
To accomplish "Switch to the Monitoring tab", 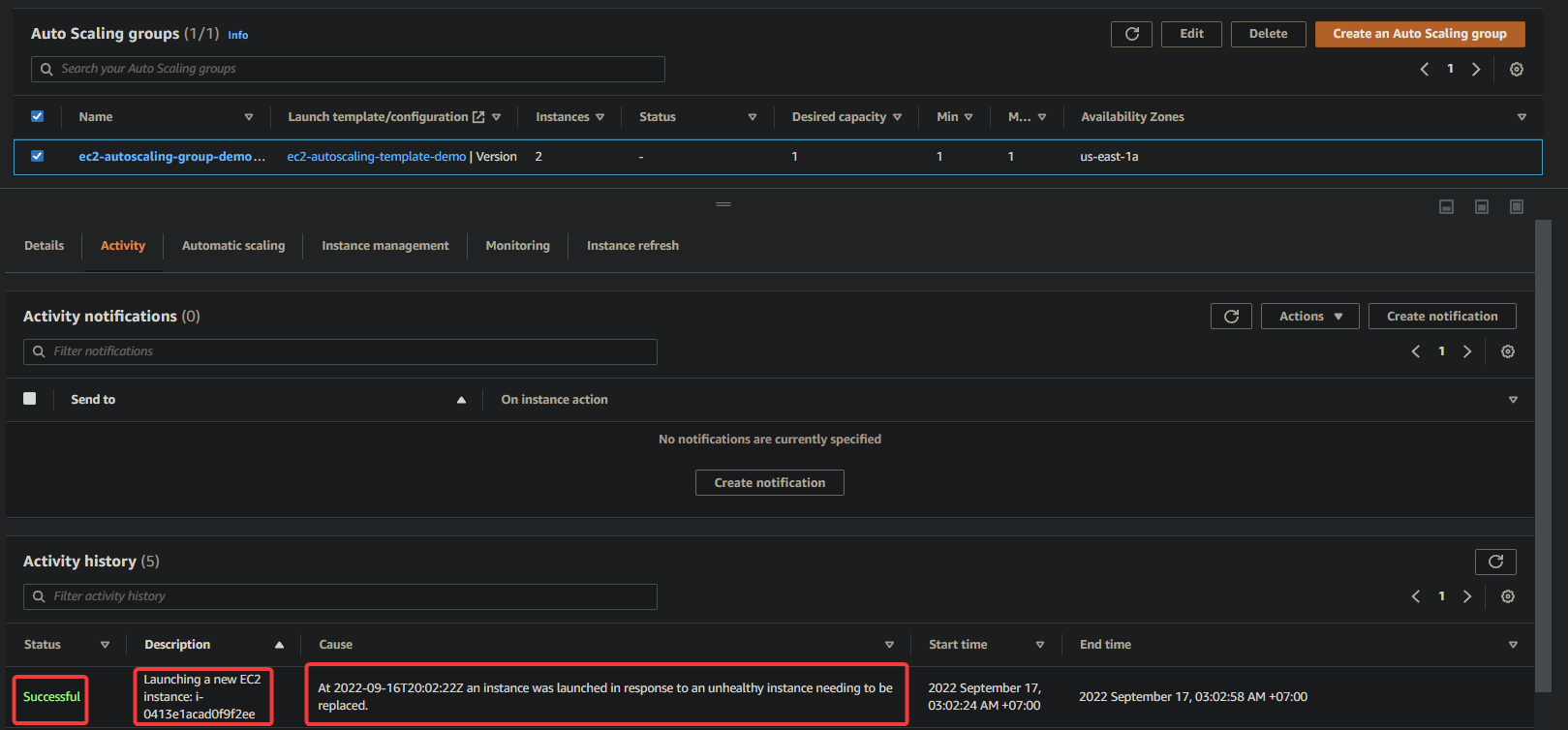I will [x=518, y=246].
